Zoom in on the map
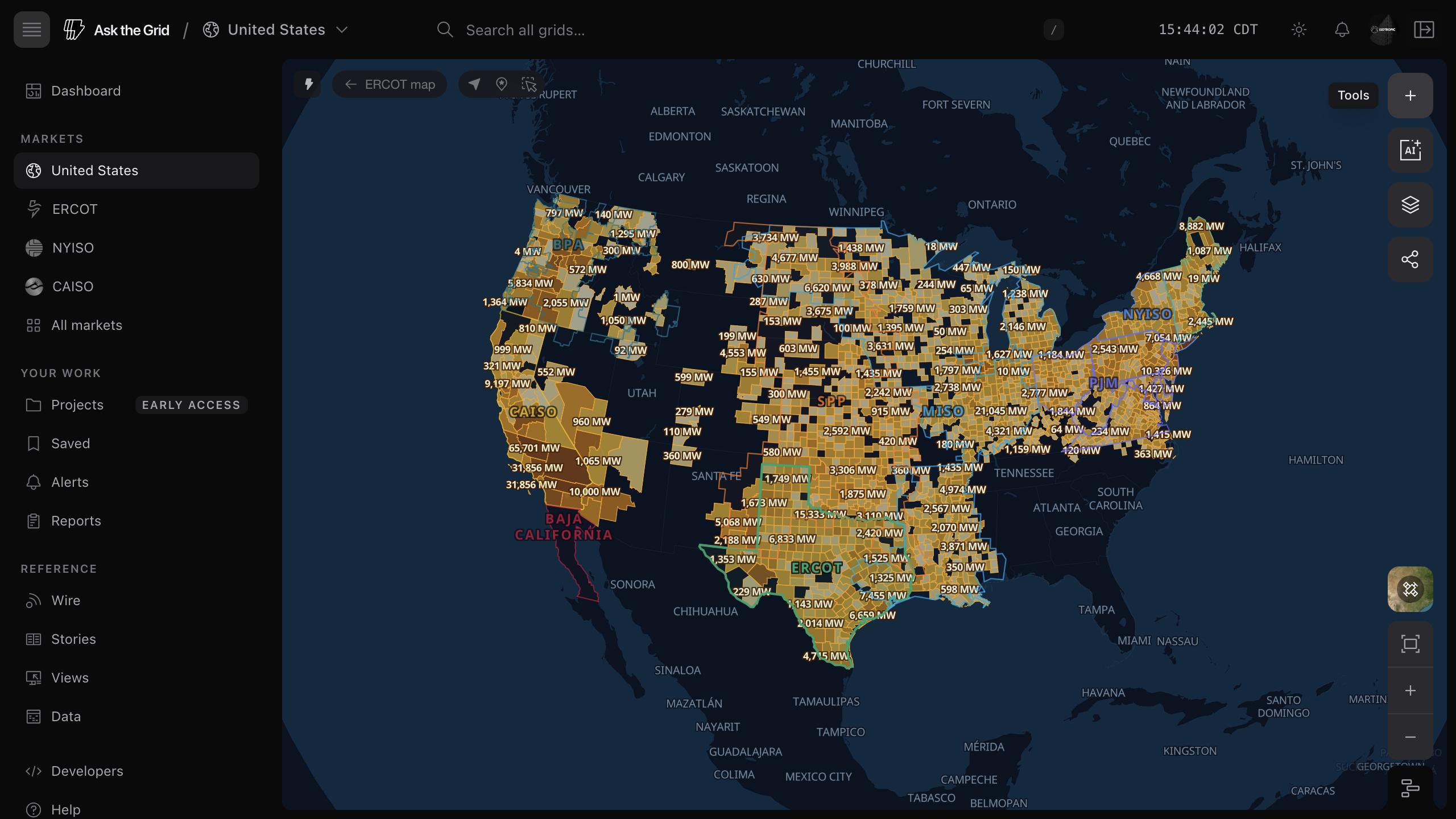 click(x=1410, y=690)
